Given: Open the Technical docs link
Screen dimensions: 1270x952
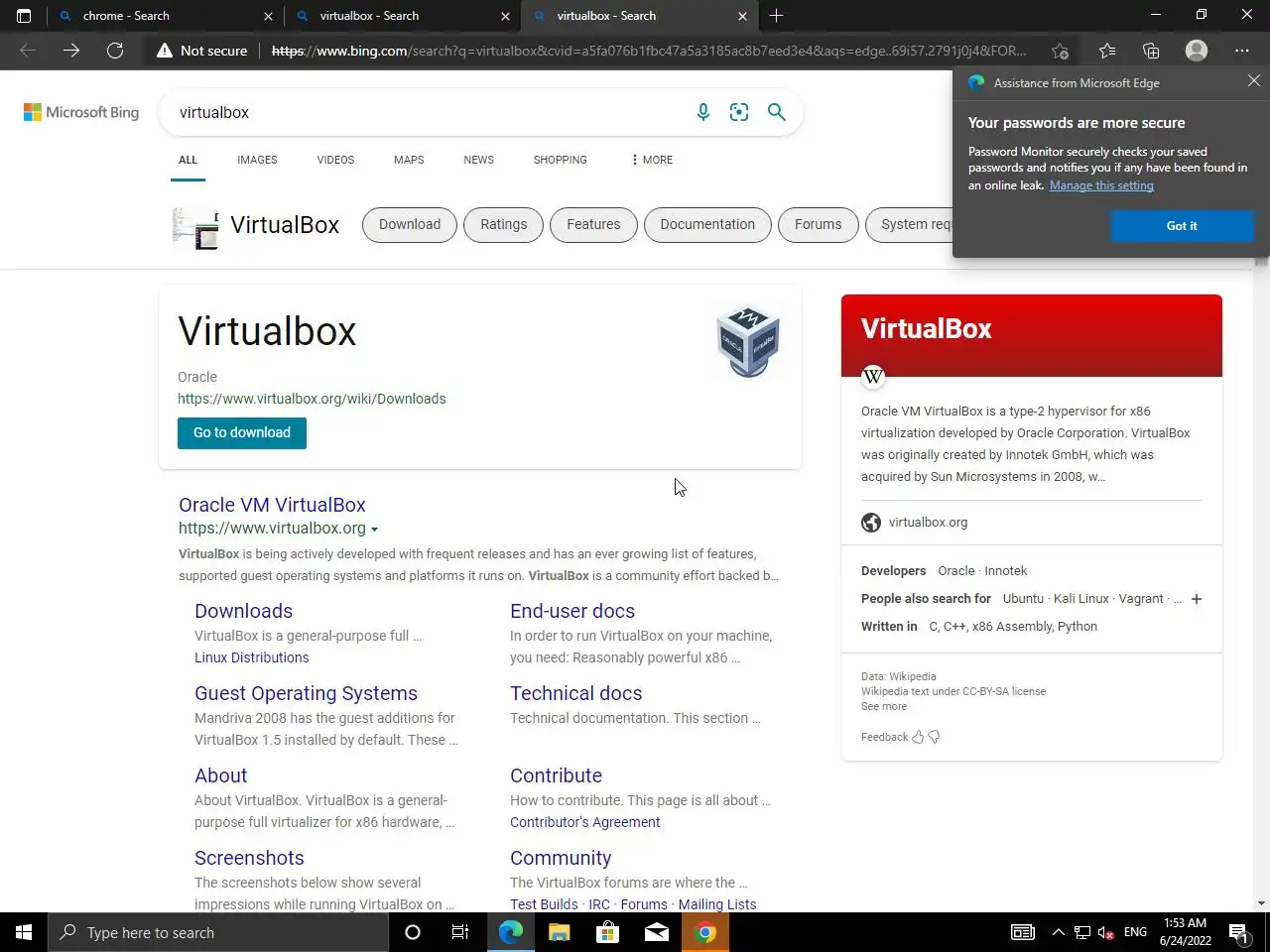Looking at the screenshot, I should click(x=575, y=693).
